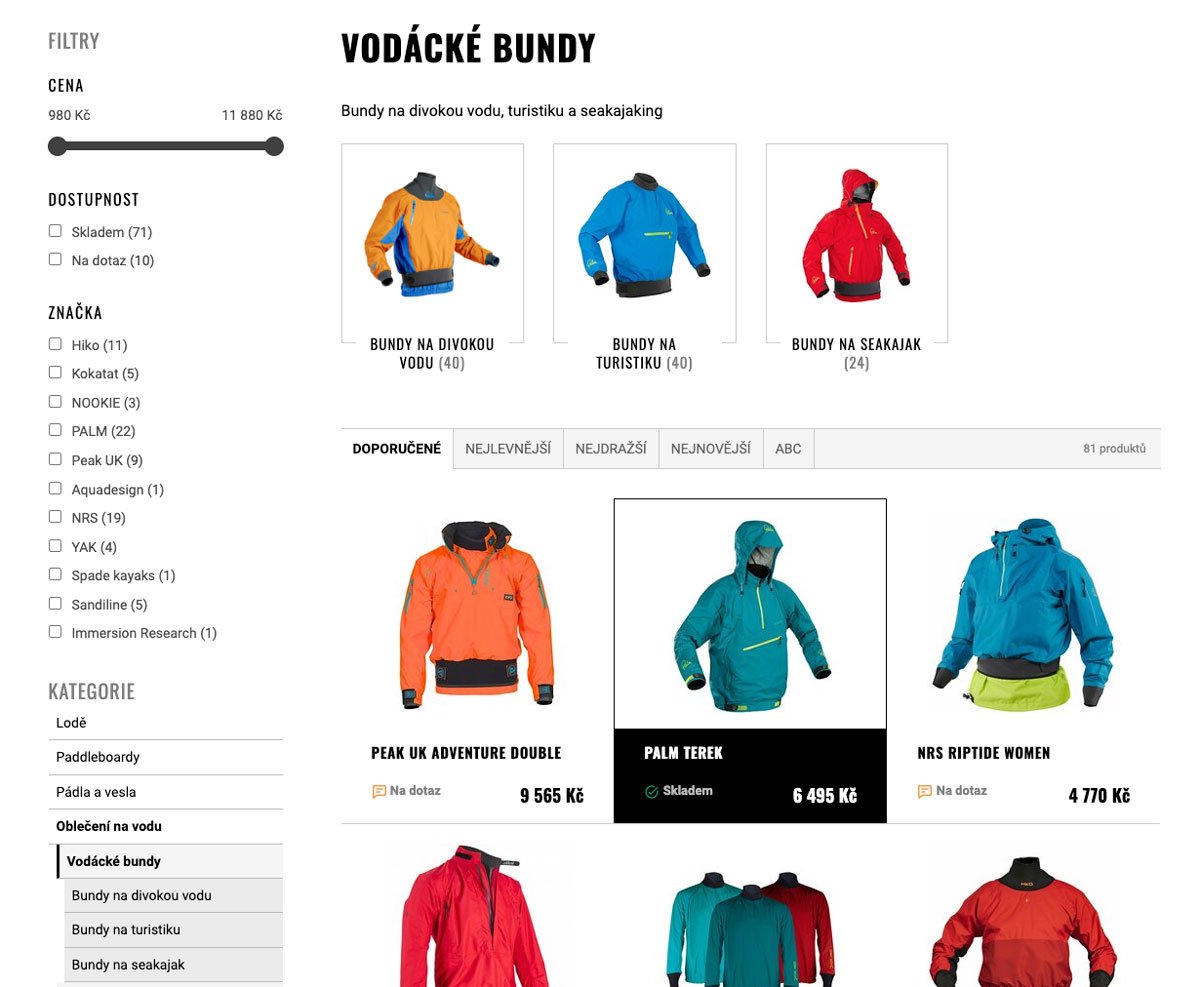
Task: Click the Na dotaz icon under Peak UK Adventure Double
Action: tap(379, 791)
